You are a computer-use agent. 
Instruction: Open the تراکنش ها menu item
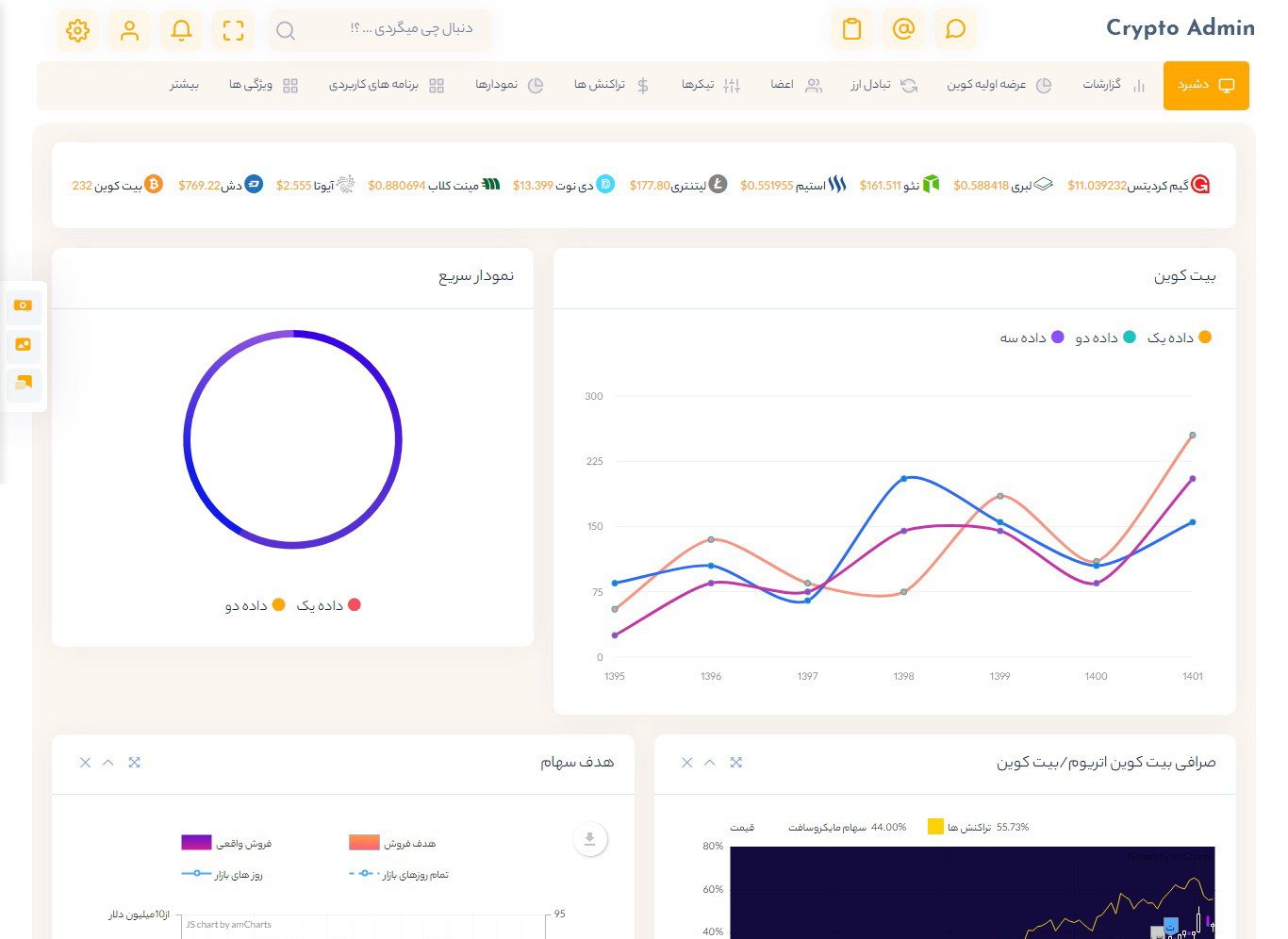coord(611,85)
